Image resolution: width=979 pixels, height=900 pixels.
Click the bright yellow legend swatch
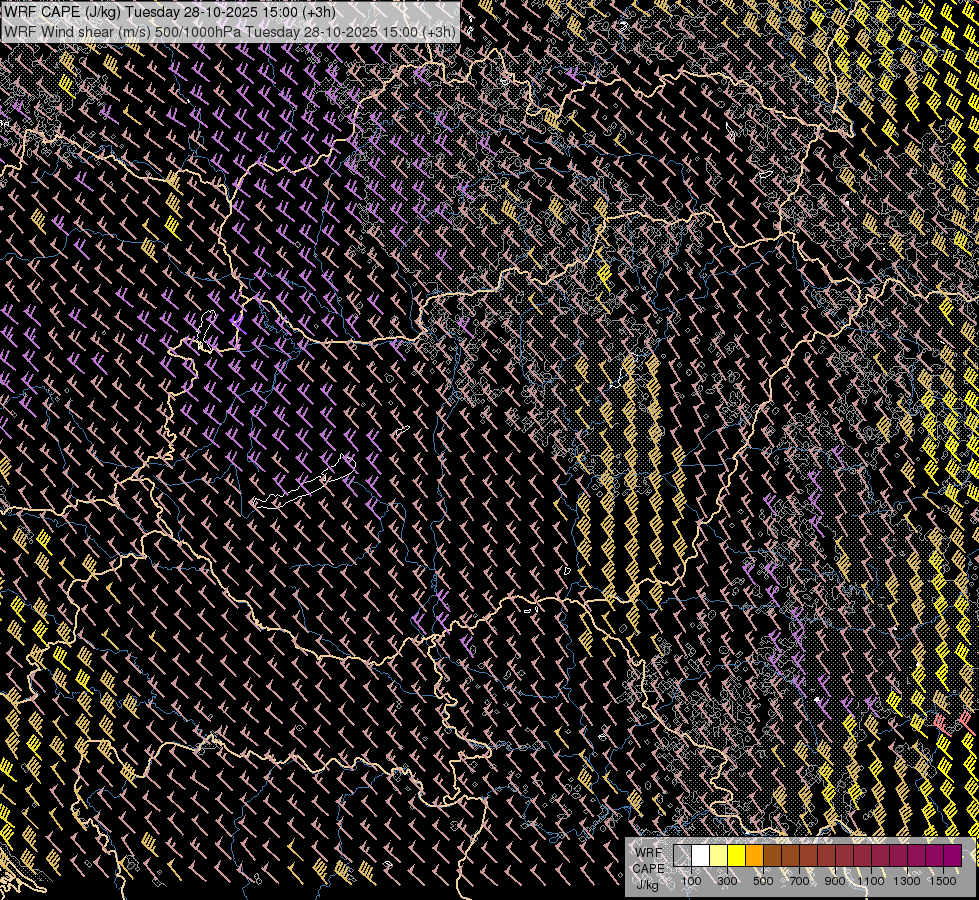(x=737, y=855)
